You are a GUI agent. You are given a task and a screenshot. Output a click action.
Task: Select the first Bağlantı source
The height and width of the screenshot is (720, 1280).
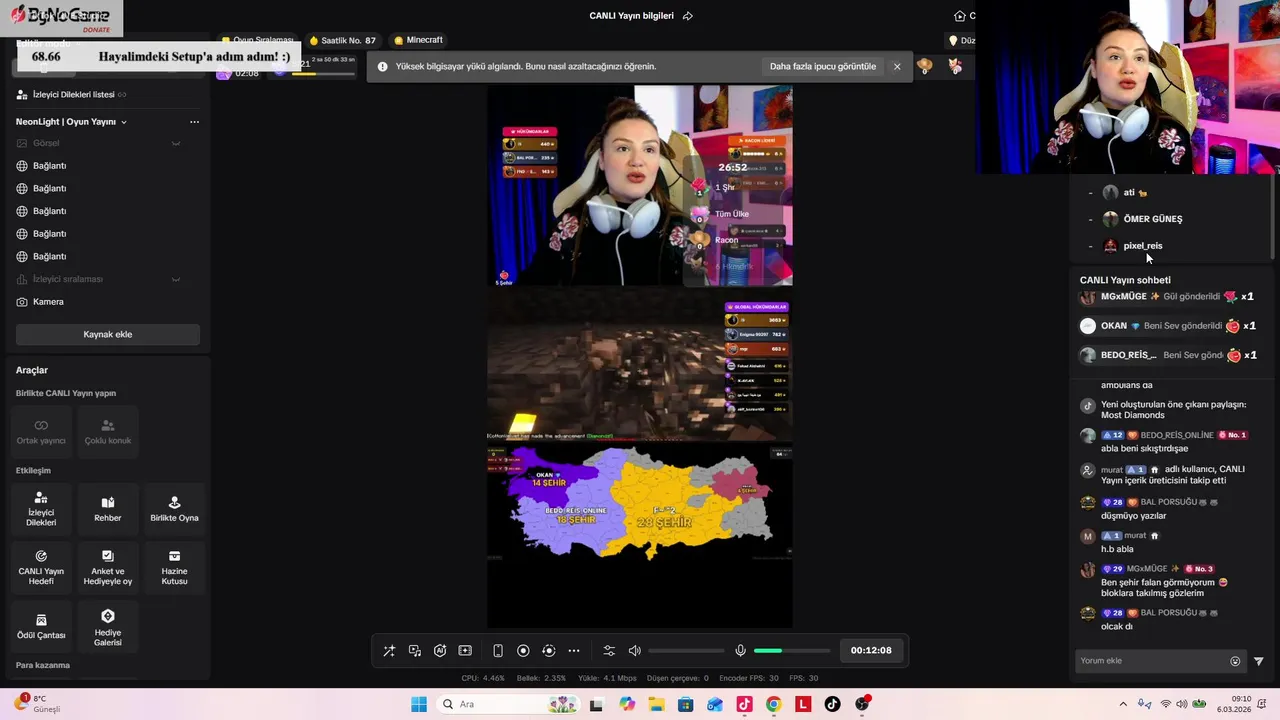pos(107,166)
